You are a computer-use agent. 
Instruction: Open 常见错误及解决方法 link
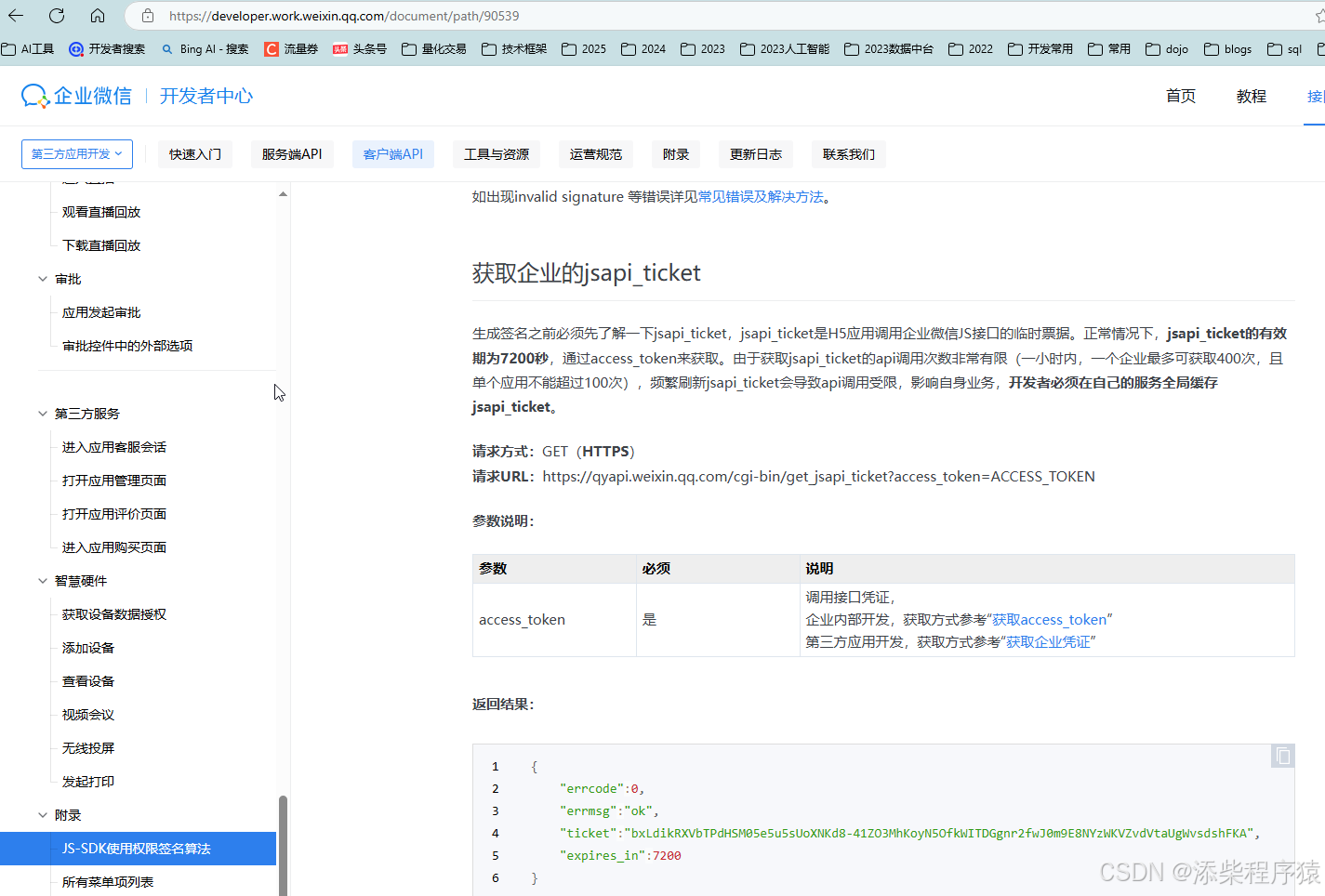pyautogui.click(x=761, y=196)
